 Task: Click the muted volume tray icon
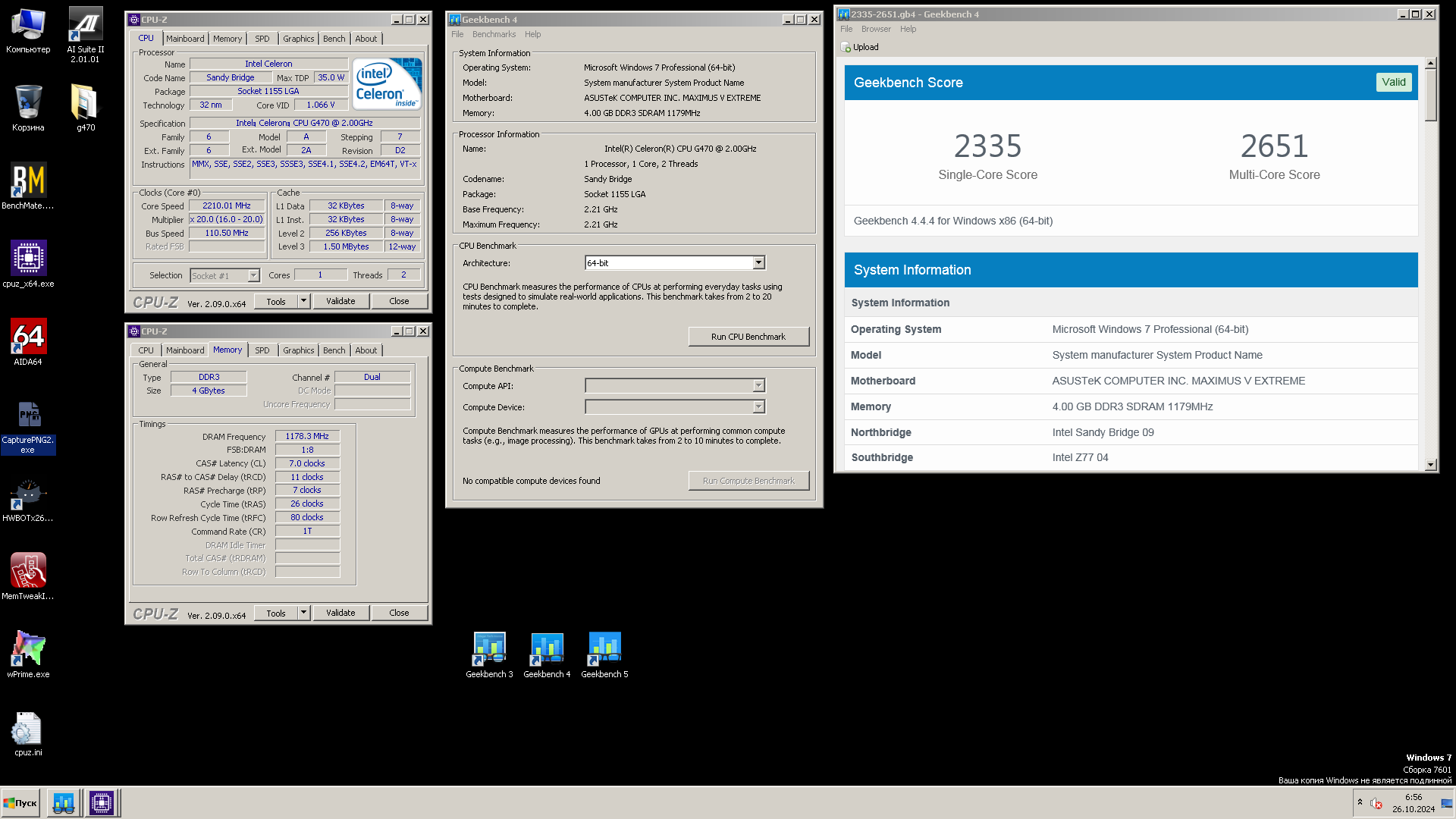[x=1376, y=803]
